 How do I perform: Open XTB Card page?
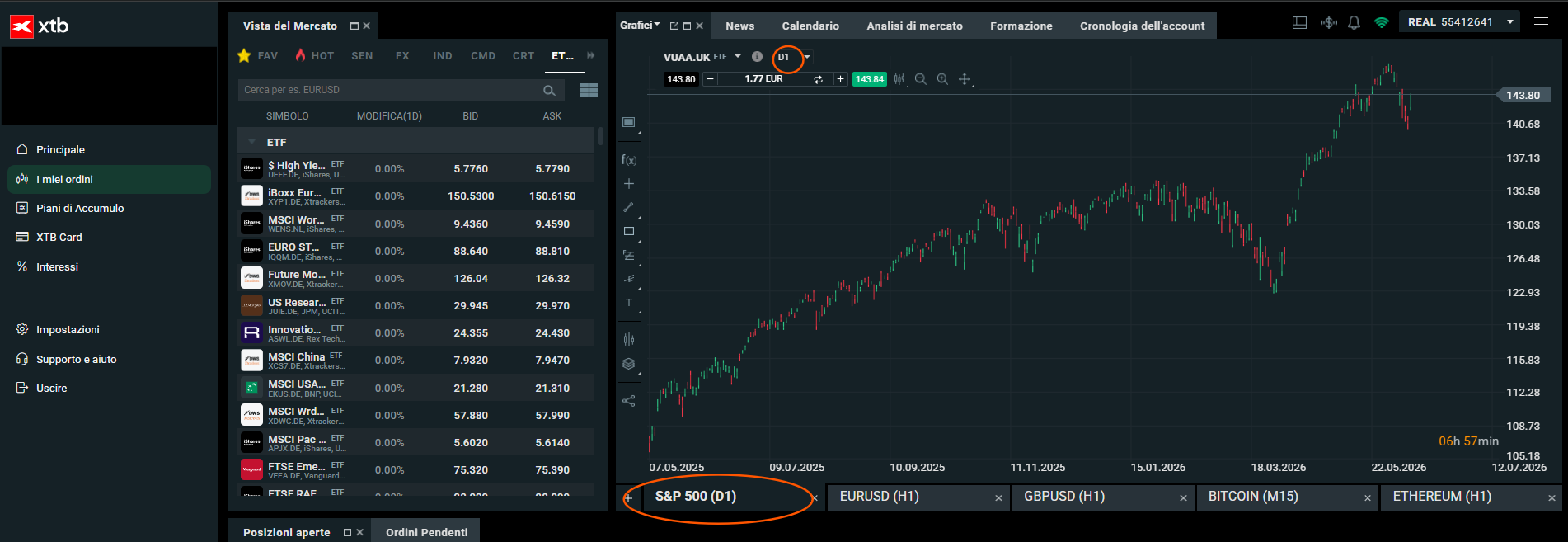click(x=59, y=237)
